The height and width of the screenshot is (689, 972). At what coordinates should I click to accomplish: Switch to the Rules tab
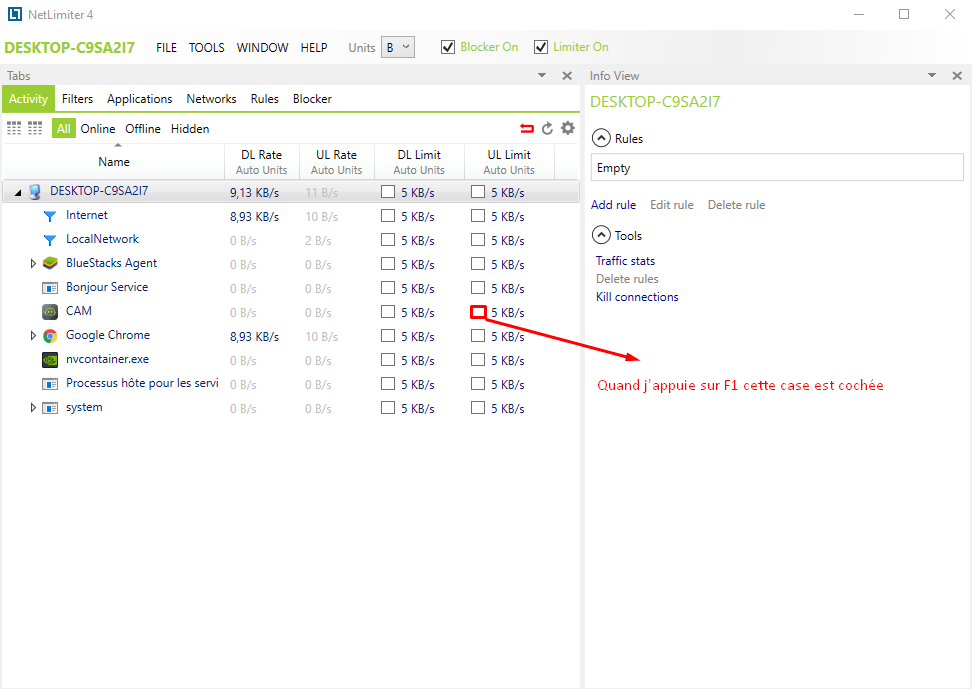point(265,99)
